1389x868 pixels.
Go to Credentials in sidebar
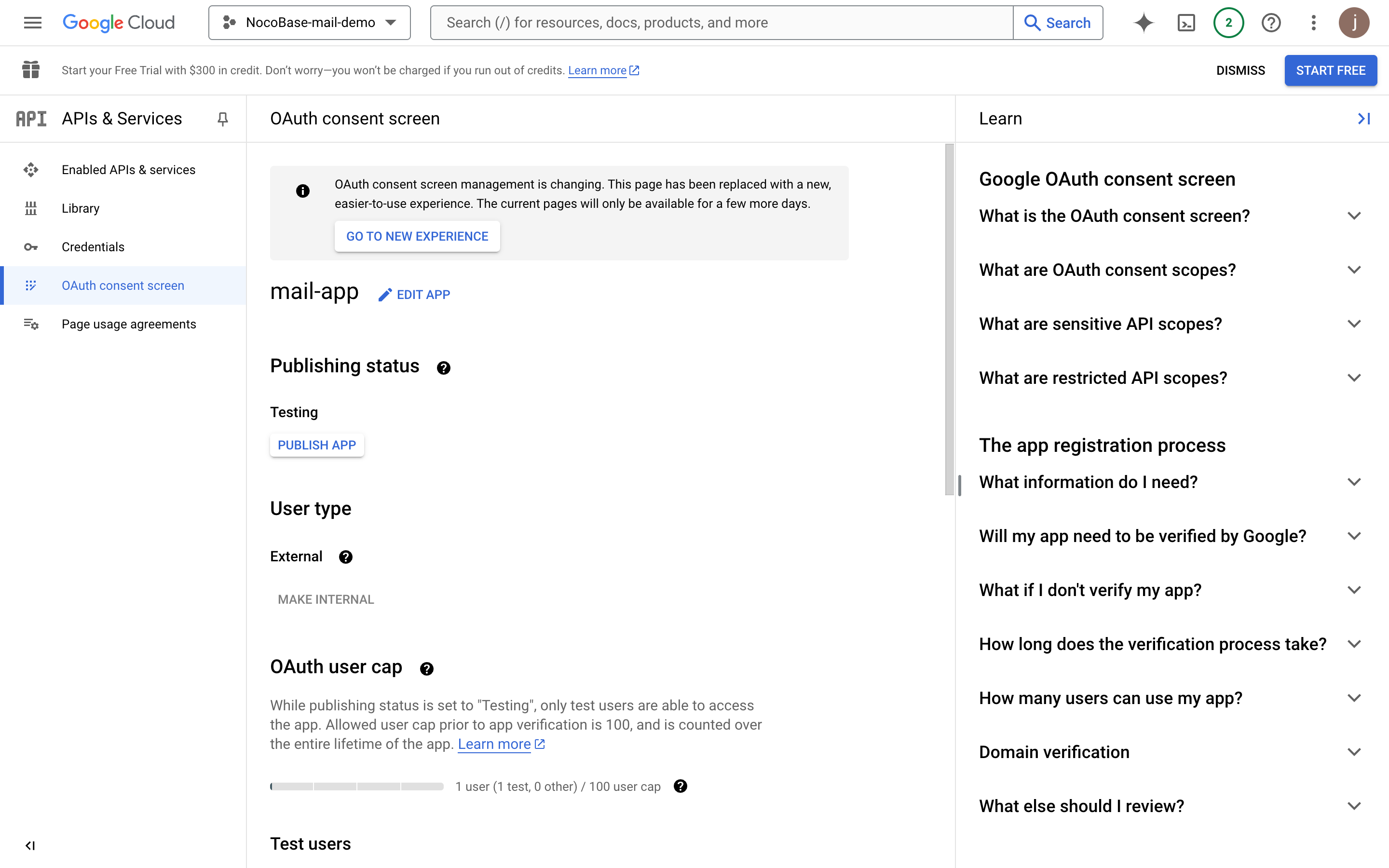pos(93,247)
